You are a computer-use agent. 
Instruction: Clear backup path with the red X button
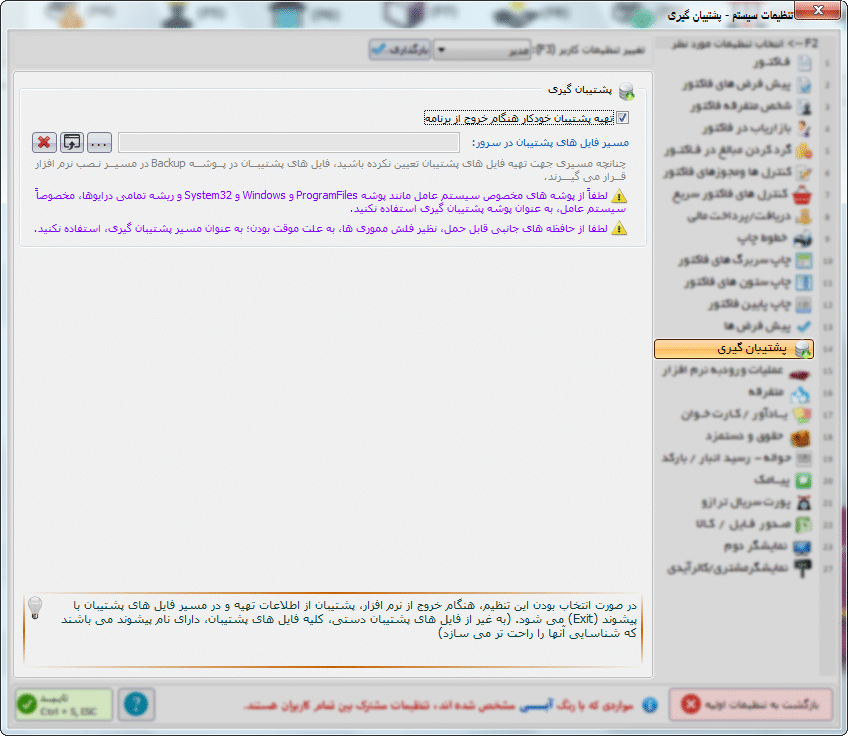[x=44, y=143]
